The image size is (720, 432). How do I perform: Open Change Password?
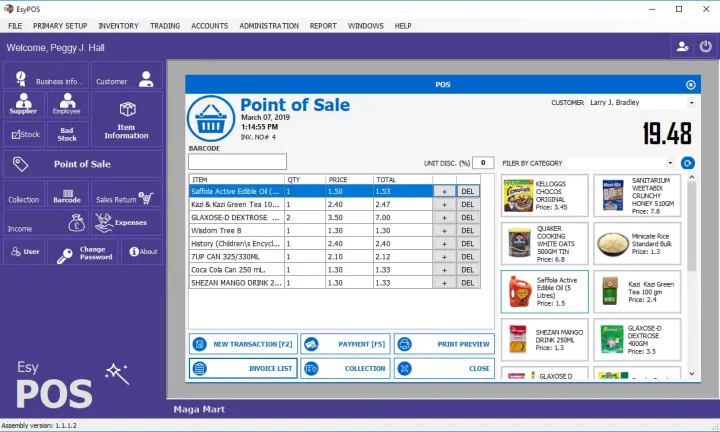click(x=83, y=252)
